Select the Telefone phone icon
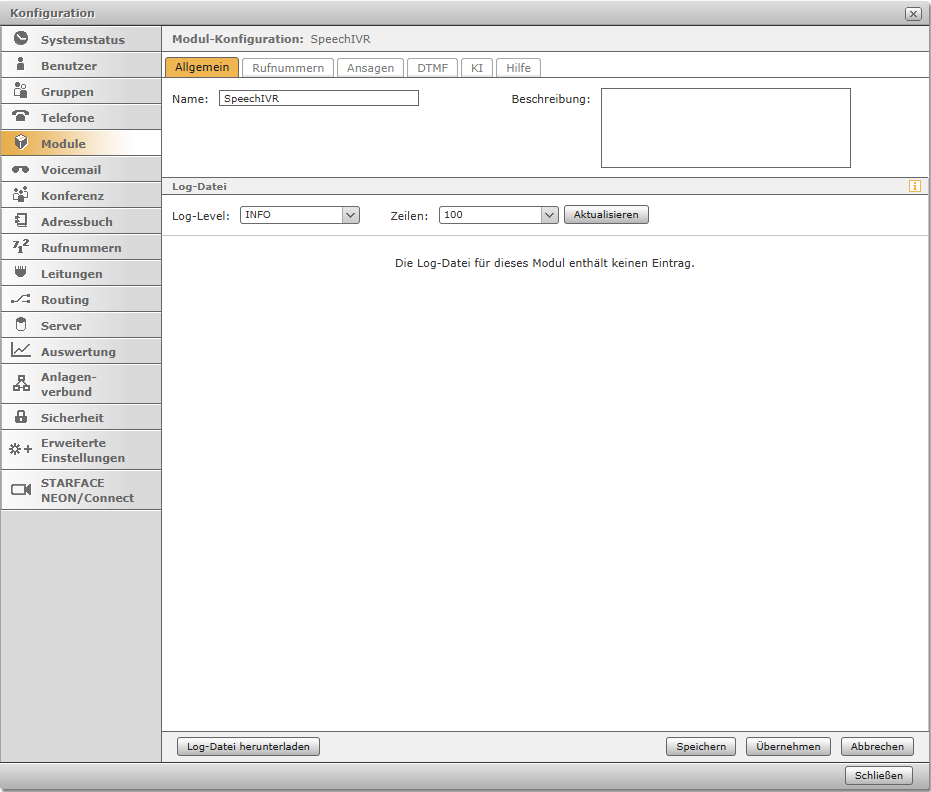931x792 pixels. point(21,117)
